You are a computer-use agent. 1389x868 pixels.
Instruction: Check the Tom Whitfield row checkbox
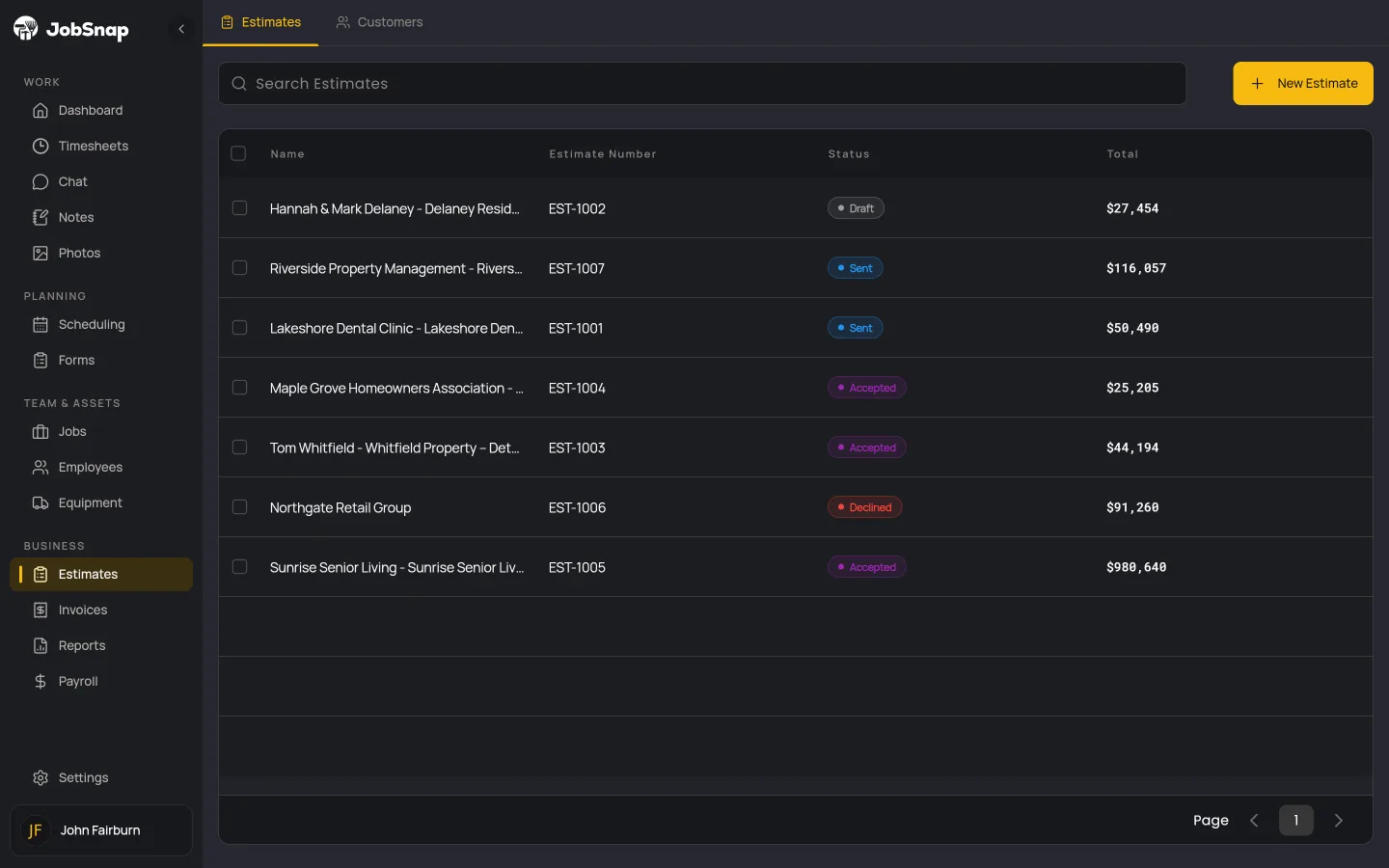[x=240, y=448]
